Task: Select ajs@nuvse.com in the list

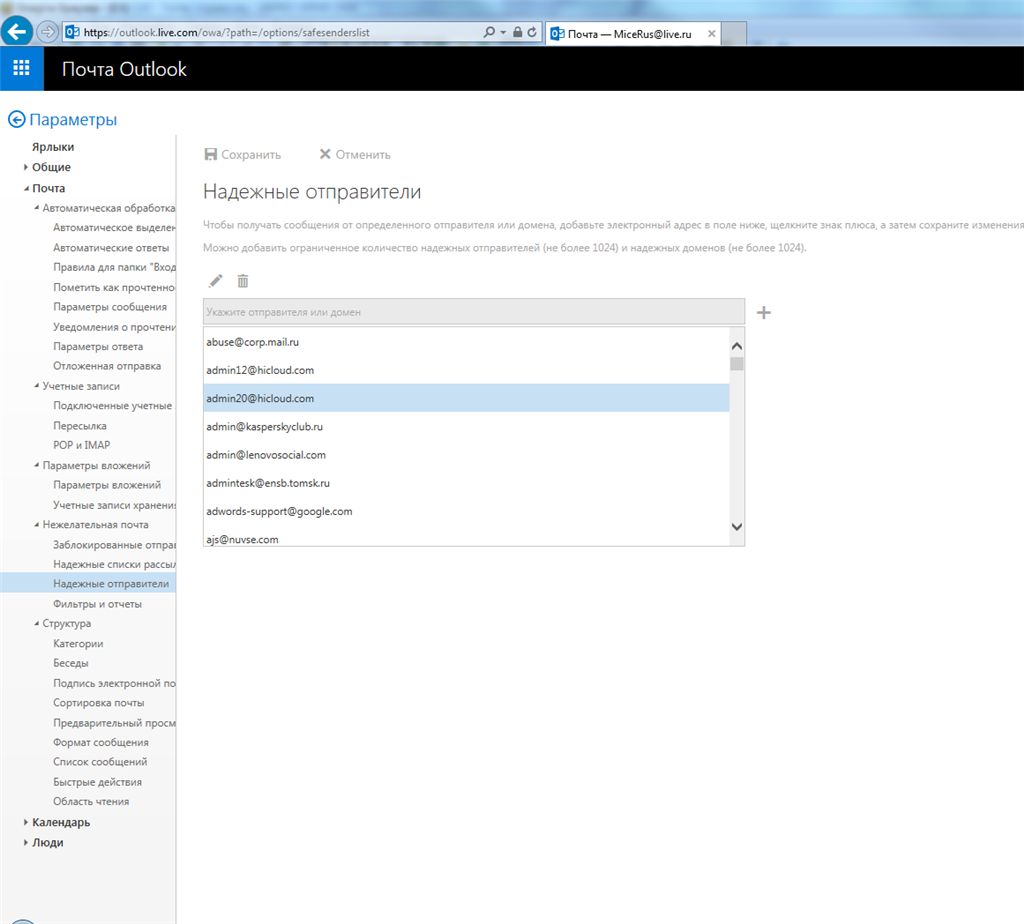Action: (466, 538)
